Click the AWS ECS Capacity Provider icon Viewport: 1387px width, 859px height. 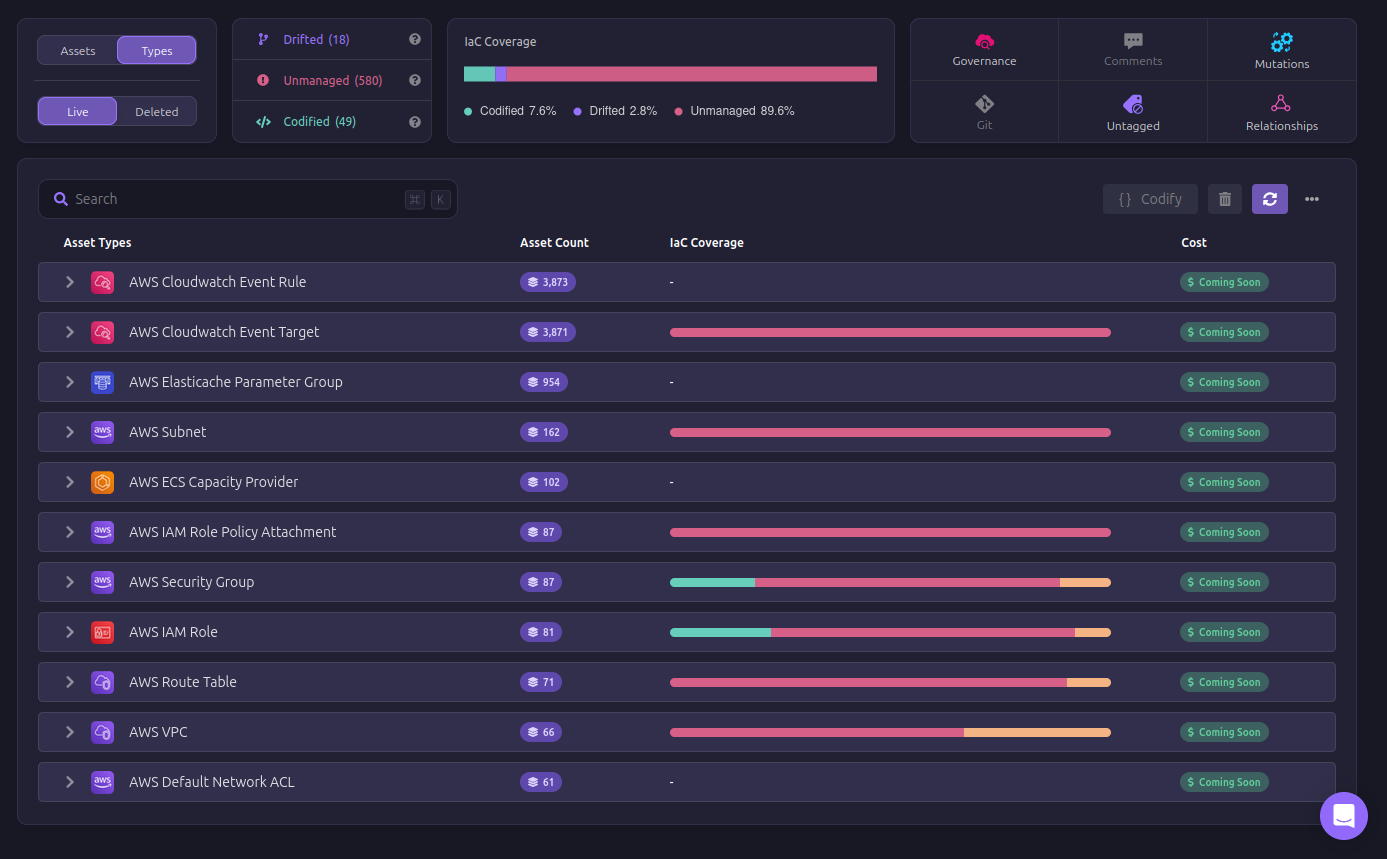(102, 482)
